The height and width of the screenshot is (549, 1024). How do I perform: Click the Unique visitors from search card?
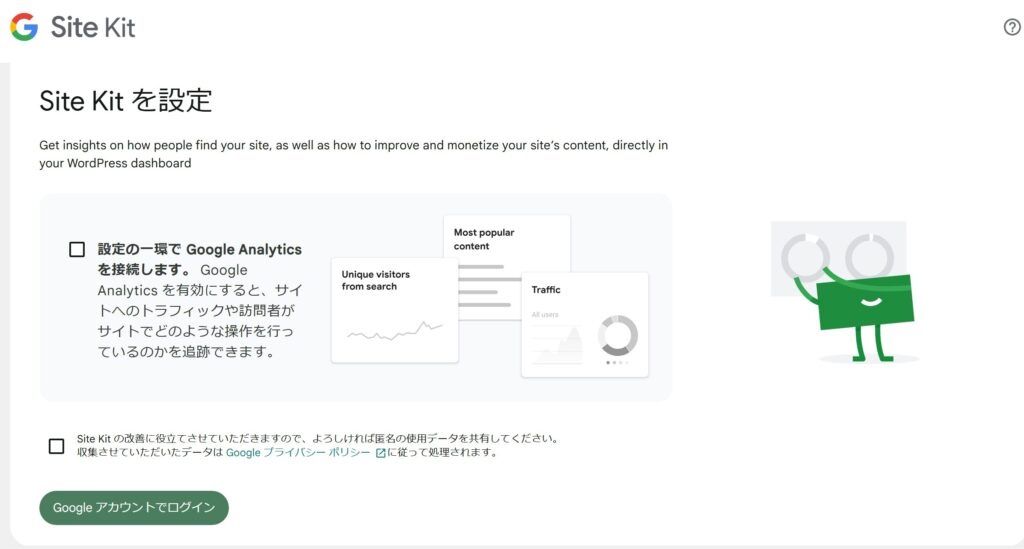pos(394,310)
